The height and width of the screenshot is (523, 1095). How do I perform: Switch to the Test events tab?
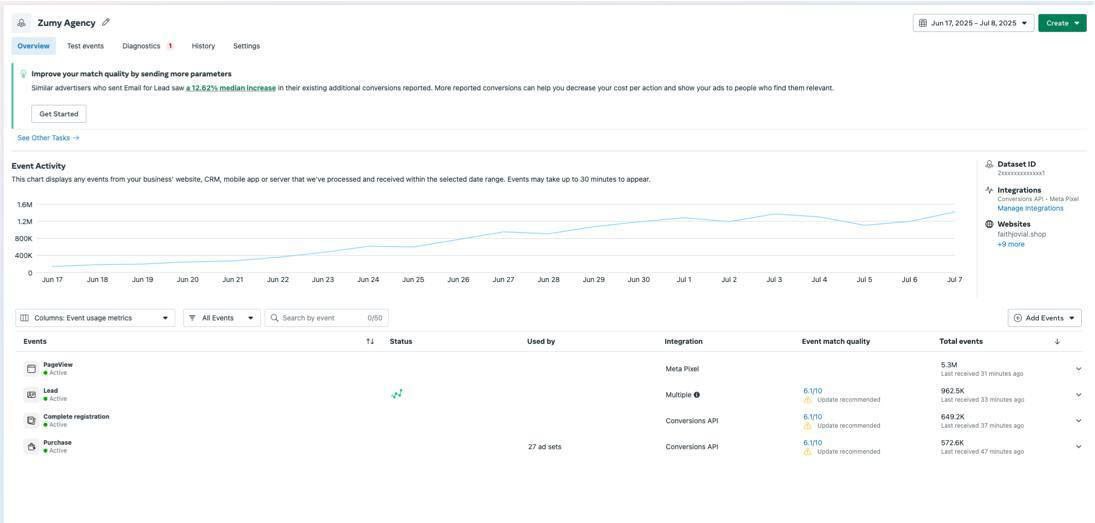[85, 46]
